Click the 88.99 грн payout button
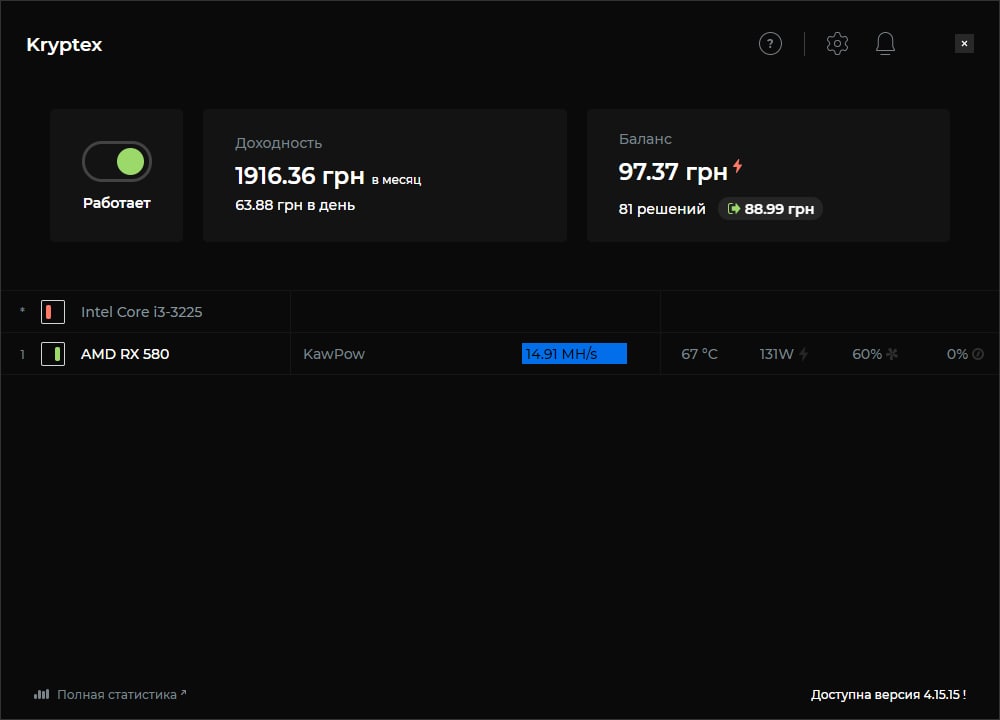1000x720 pixels. pyautogui.click(x=770, y=209)
